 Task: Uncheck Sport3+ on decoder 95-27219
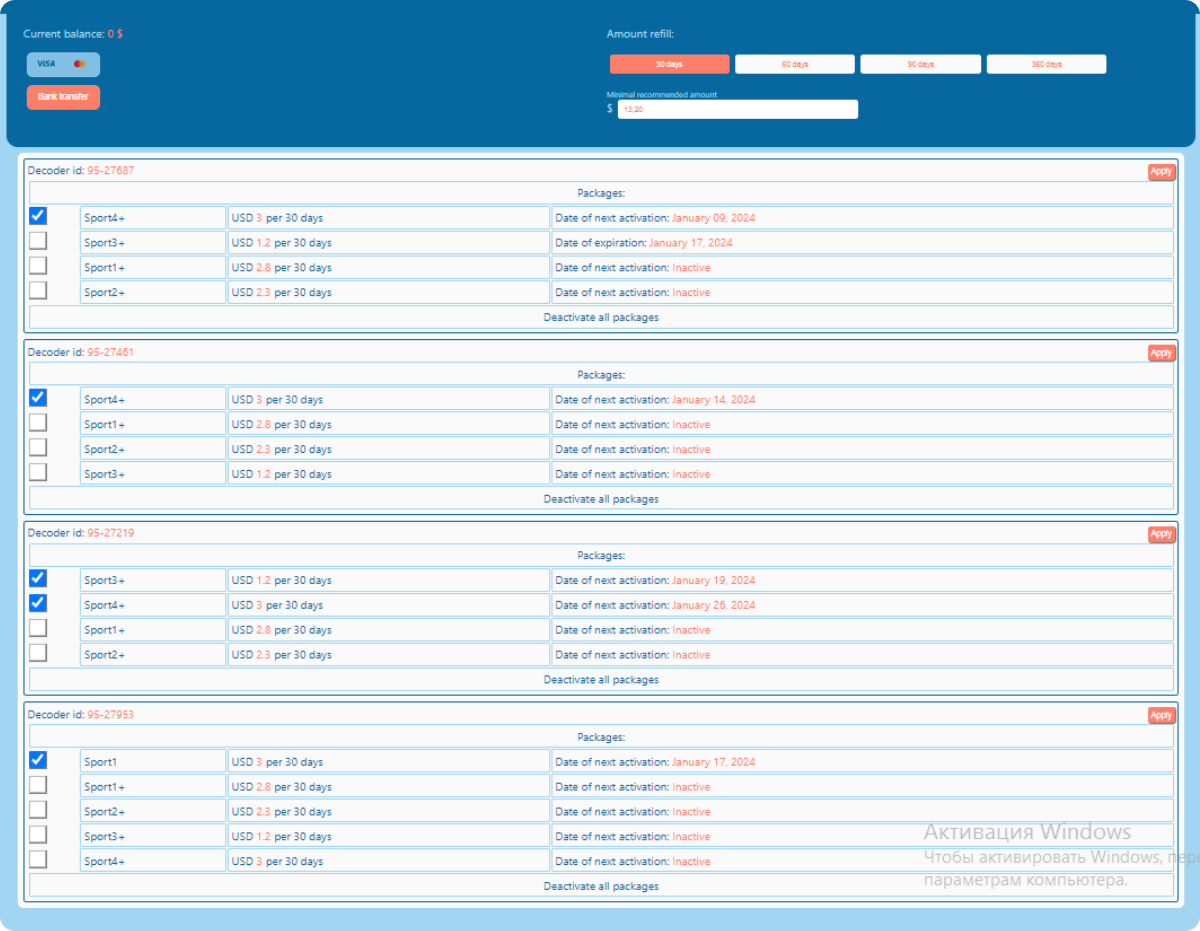point(38,578)
